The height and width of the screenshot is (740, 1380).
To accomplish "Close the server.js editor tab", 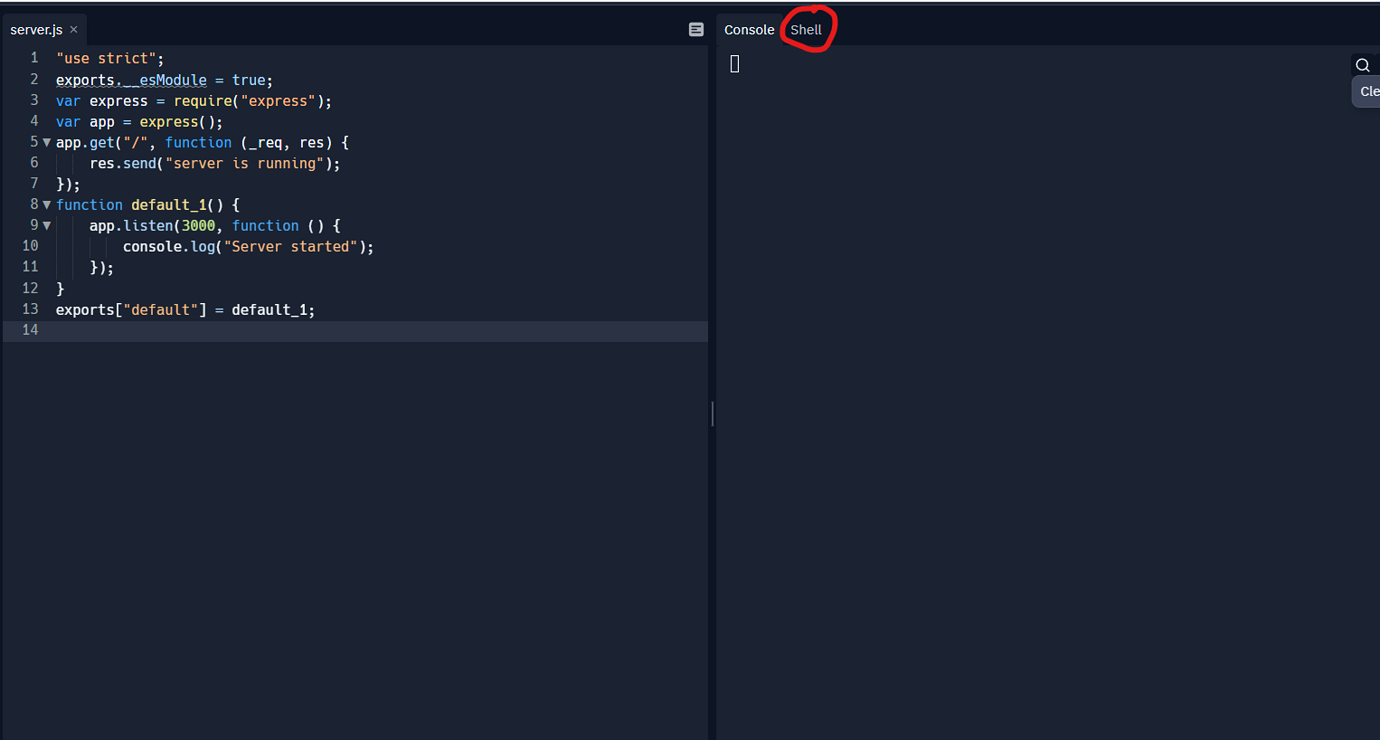I will 74,30.
